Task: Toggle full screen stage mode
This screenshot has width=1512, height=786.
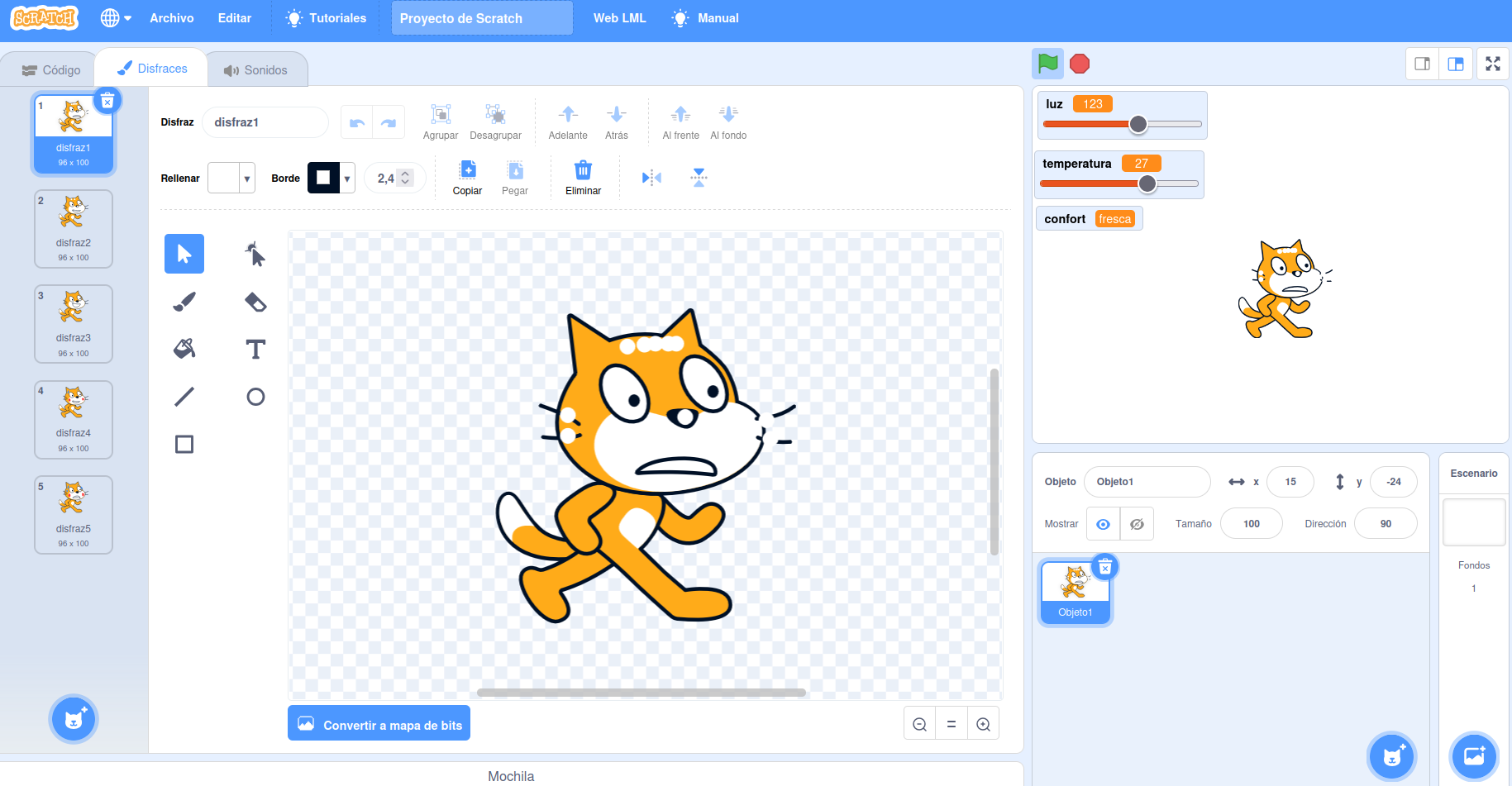Action: pos(1492,64)
